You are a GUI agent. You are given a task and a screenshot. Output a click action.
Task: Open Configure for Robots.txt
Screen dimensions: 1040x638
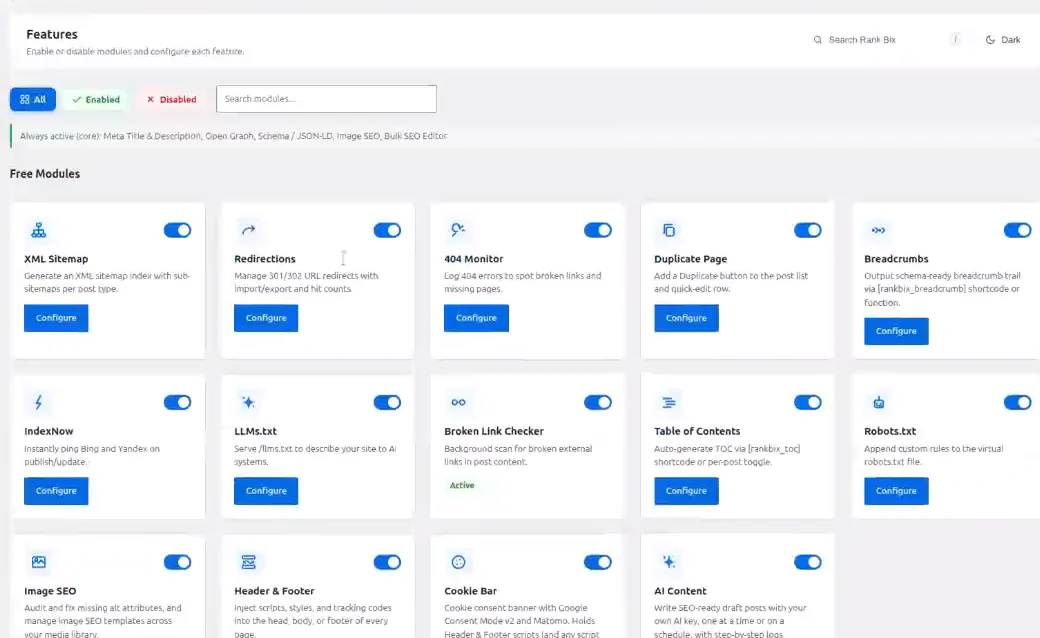tap(896, 491)
